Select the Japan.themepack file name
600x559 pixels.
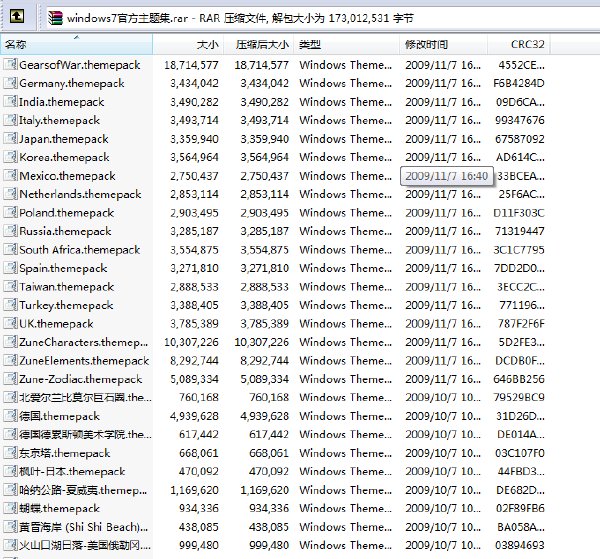64,139
